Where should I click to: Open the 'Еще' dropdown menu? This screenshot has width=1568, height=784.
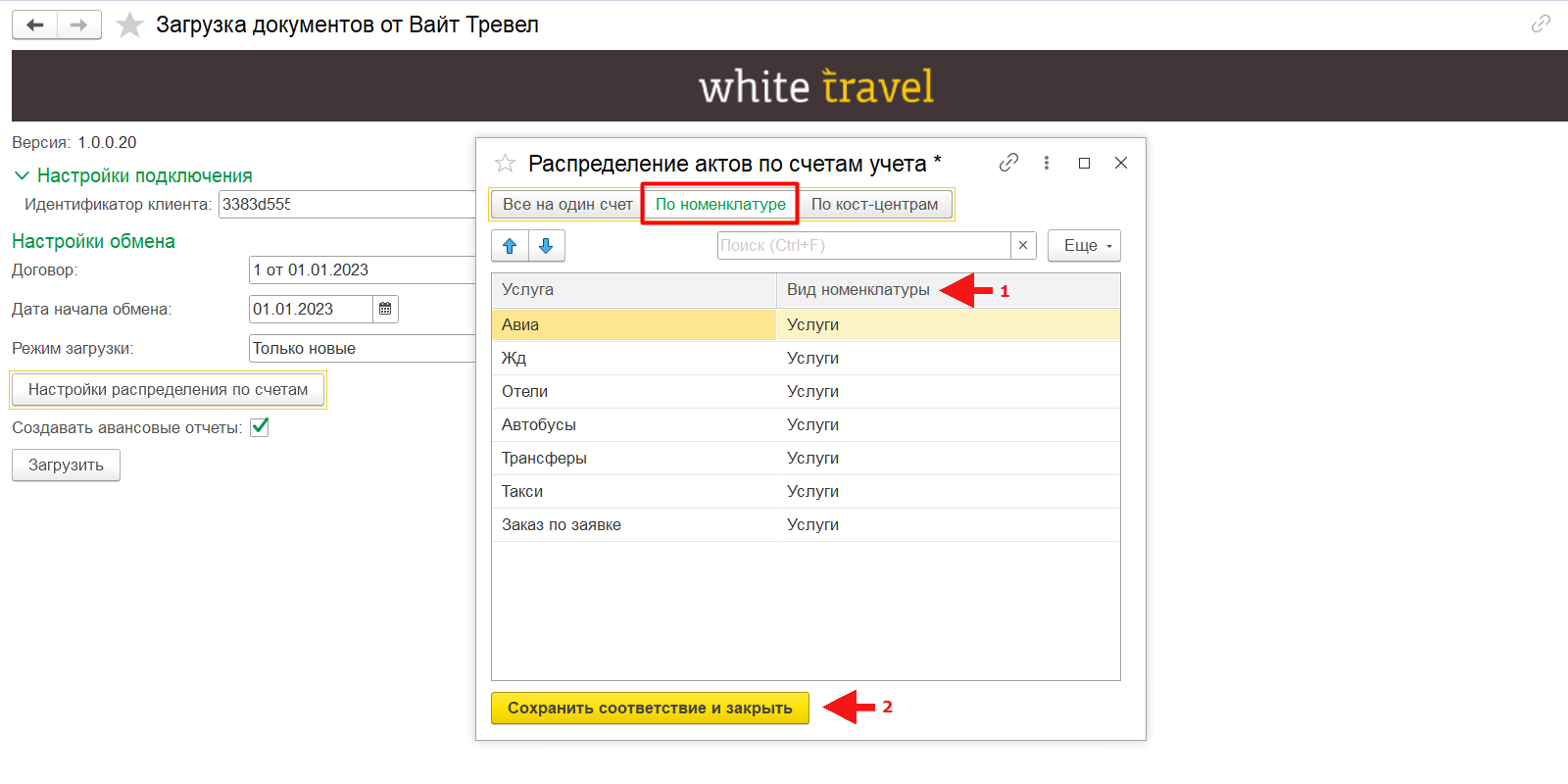(x=1084, y=246)
